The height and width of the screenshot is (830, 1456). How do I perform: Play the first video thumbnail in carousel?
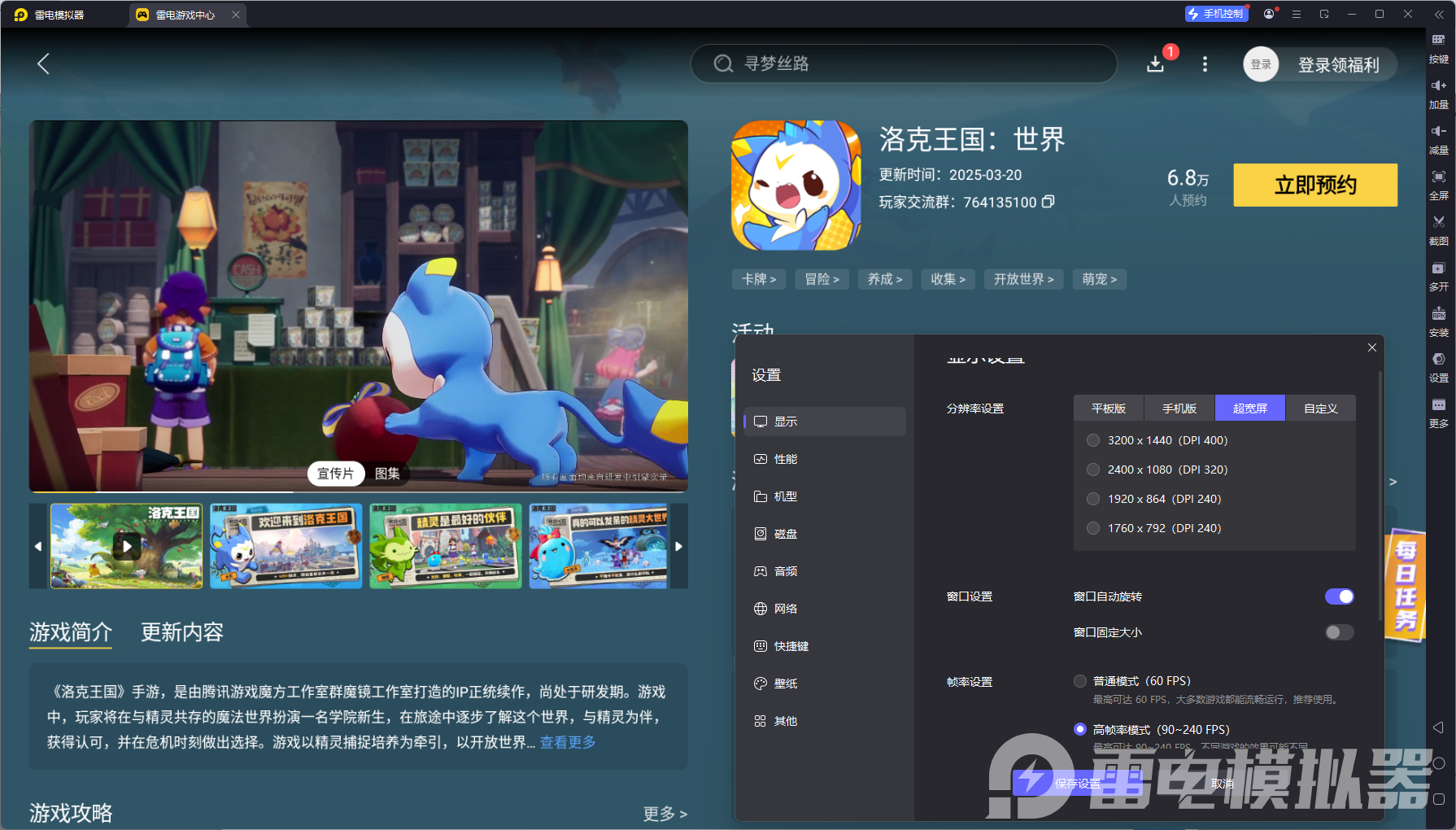[x=126, y=545]
